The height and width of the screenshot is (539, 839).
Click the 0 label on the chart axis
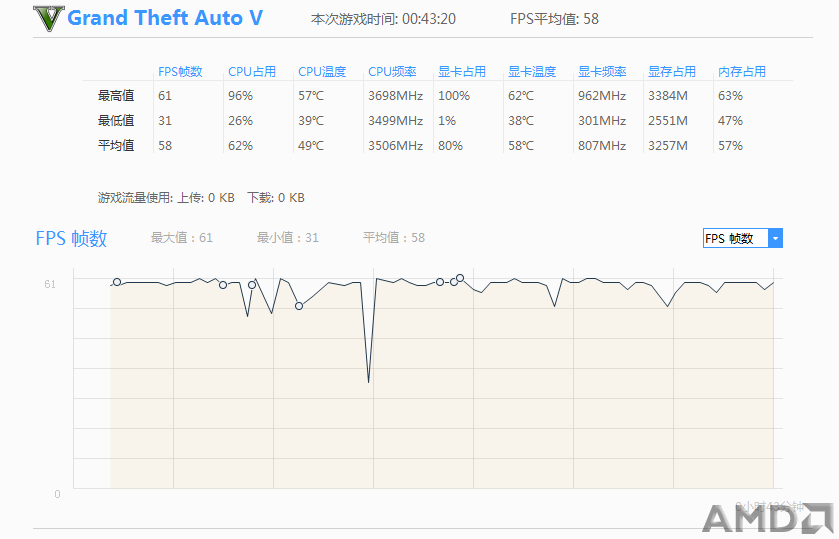(x=57, y=494)
